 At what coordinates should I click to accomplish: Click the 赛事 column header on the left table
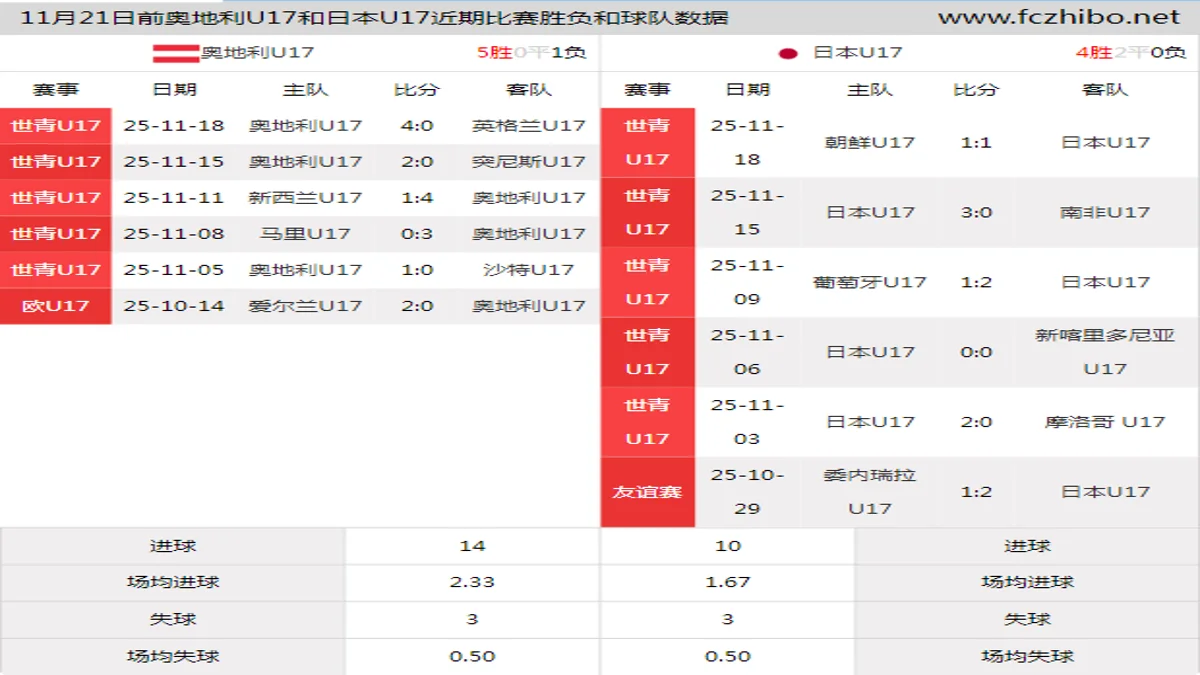(x=56, y=88)
